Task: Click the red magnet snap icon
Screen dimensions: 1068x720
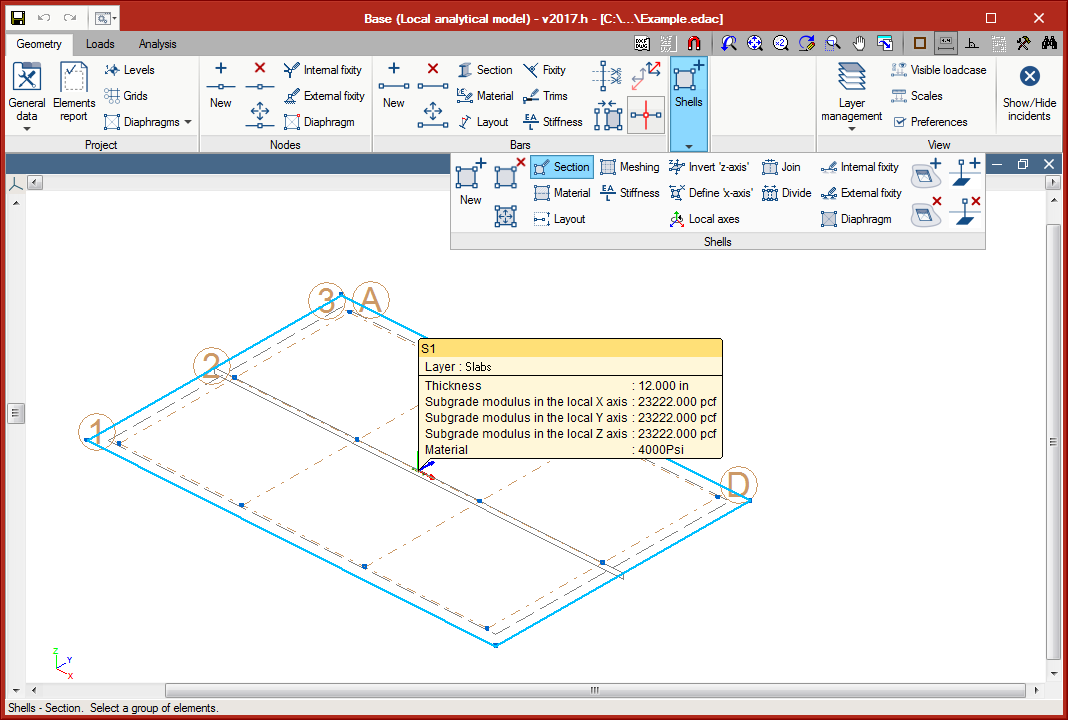Action: pyautogui.click(x=694, y=43)
